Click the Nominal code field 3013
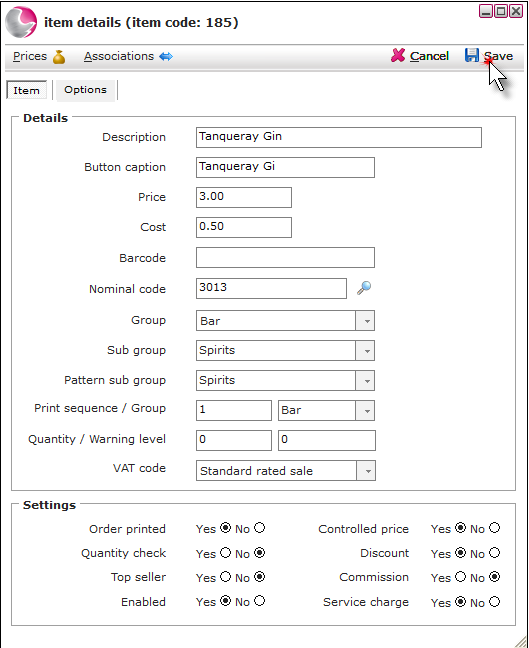This screenshot has width=529, height=648. (x=272, y=288)
